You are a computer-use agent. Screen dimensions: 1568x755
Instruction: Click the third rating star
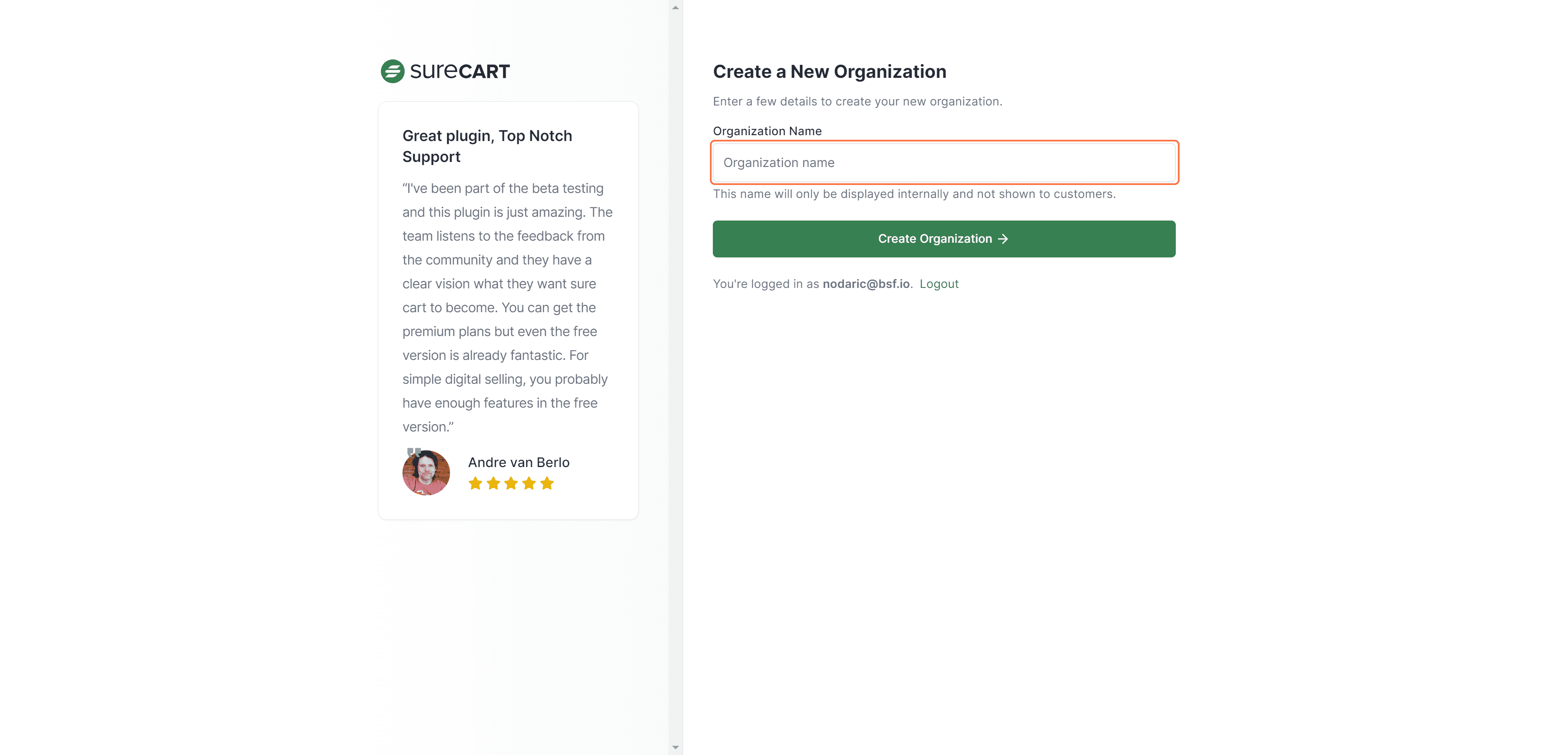[512, 484]
